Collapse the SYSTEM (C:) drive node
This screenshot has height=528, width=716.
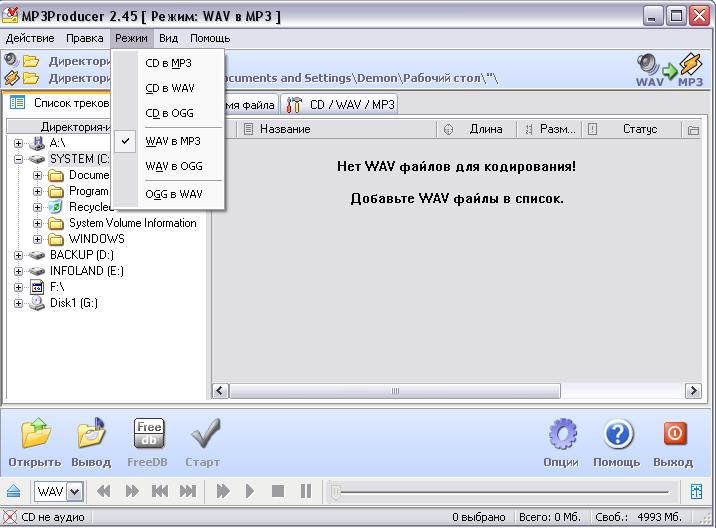click(18, 159)
